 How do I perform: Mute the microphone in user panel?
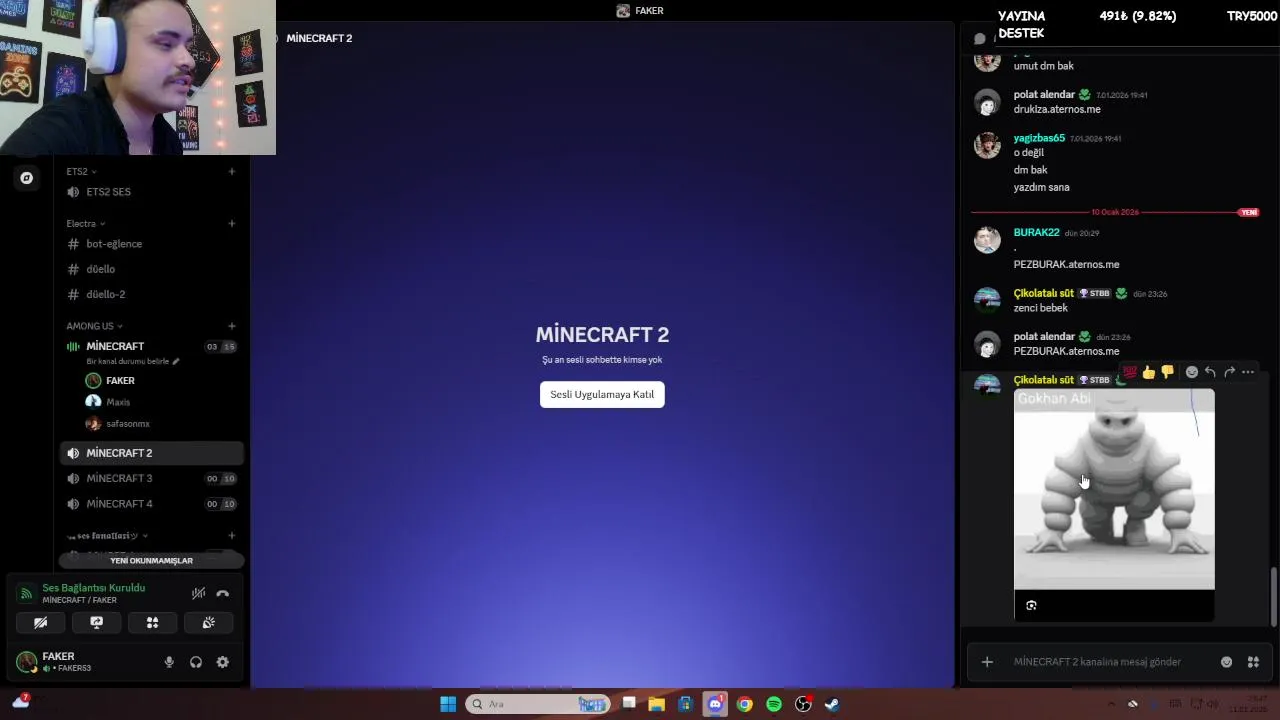click(169, 662)
